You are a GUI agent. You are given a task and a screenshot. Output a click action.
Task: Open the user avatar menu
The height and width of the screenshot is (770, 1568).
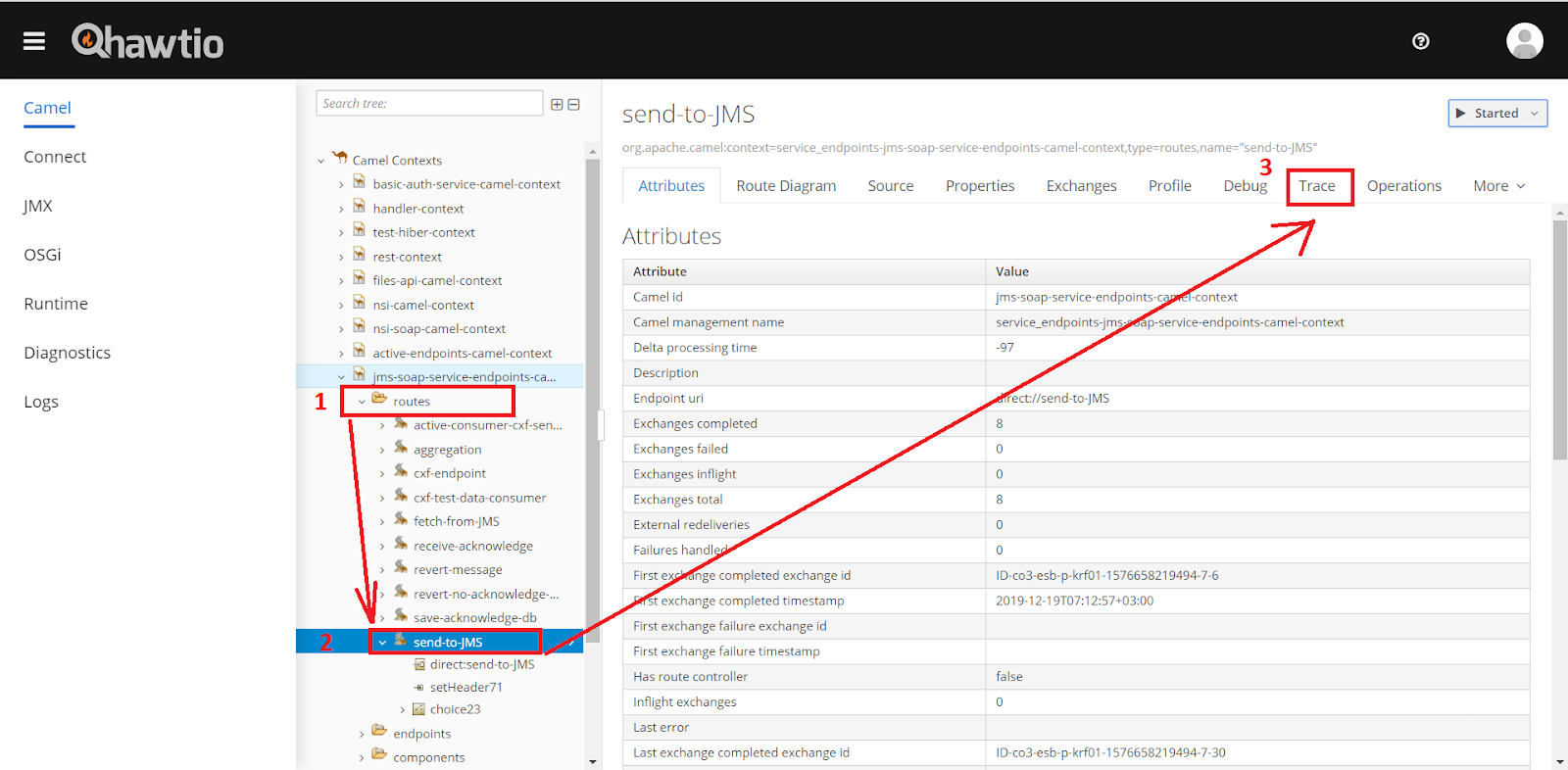point(1525,41)
